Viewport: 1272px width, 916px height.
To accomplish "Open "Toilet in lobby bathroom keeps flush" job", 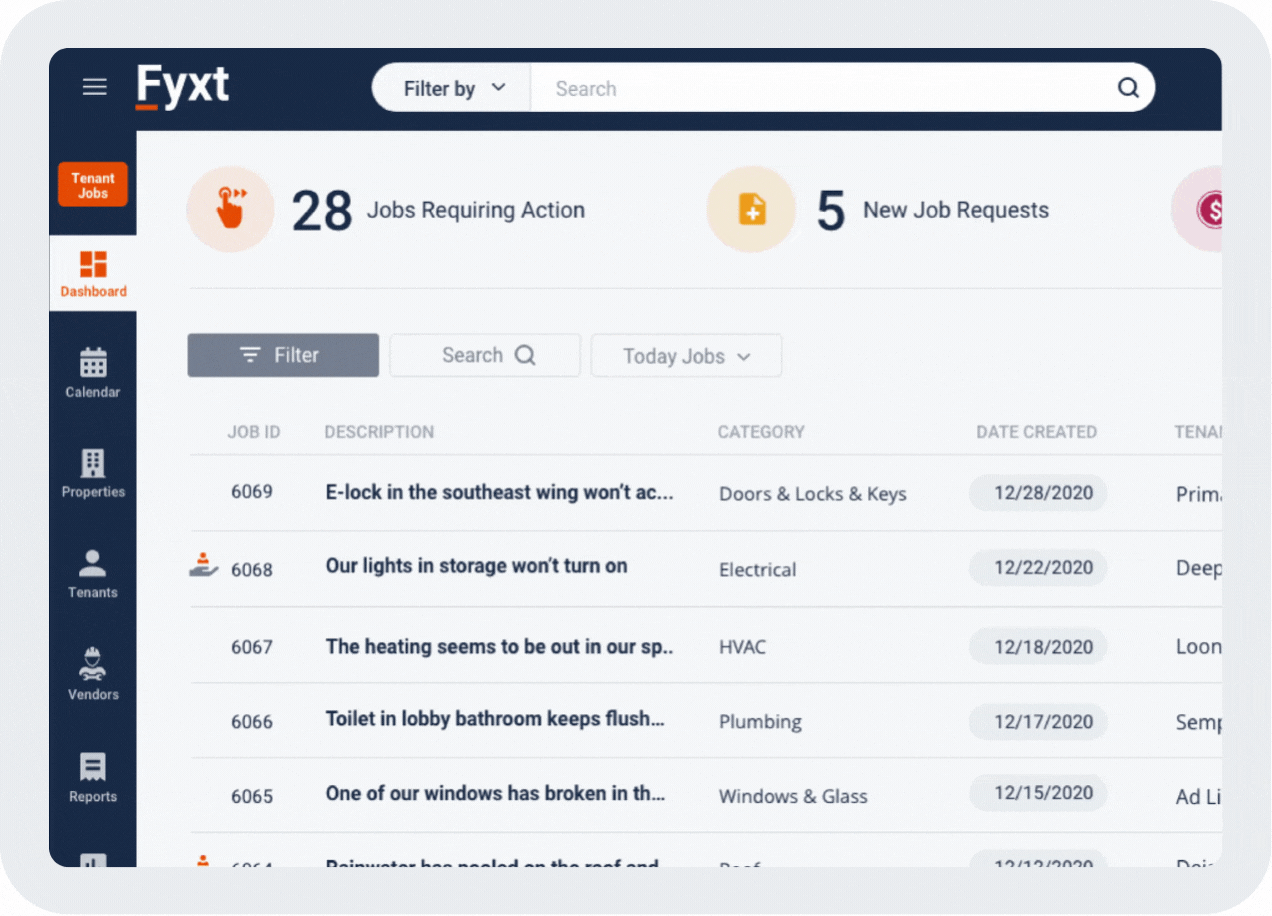I will point(496,719).
